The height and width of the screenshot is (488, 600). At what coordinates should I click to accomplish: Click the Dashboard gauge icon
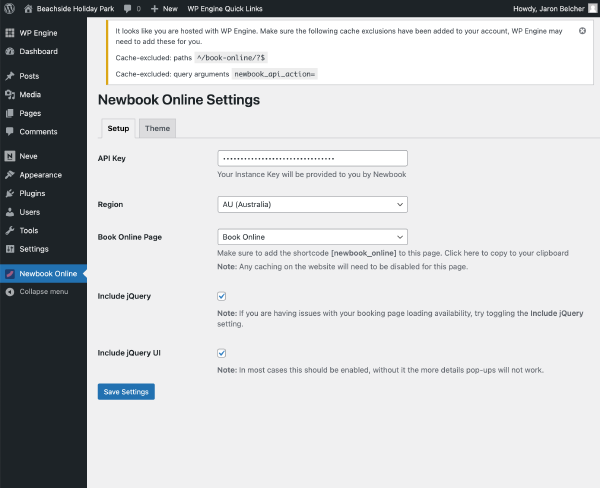point(10,51)
